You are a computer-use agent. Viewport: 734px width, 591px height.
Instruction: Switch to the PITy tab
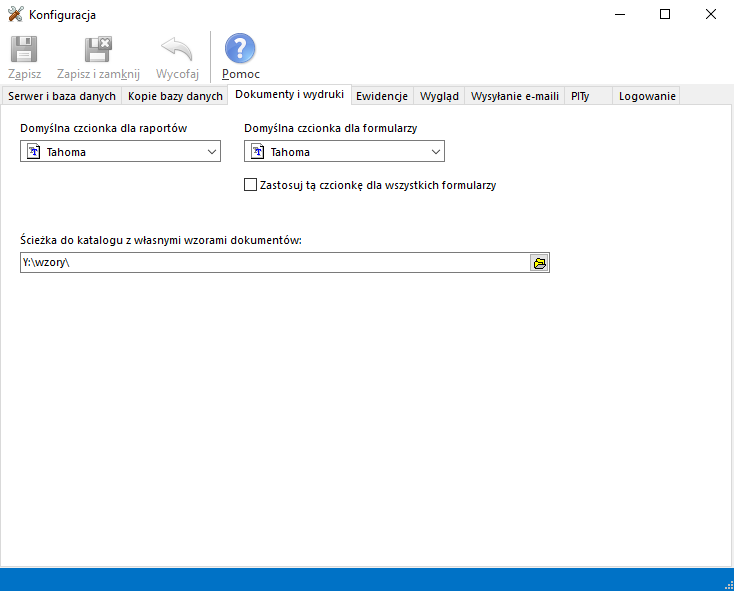coord(580,96)
